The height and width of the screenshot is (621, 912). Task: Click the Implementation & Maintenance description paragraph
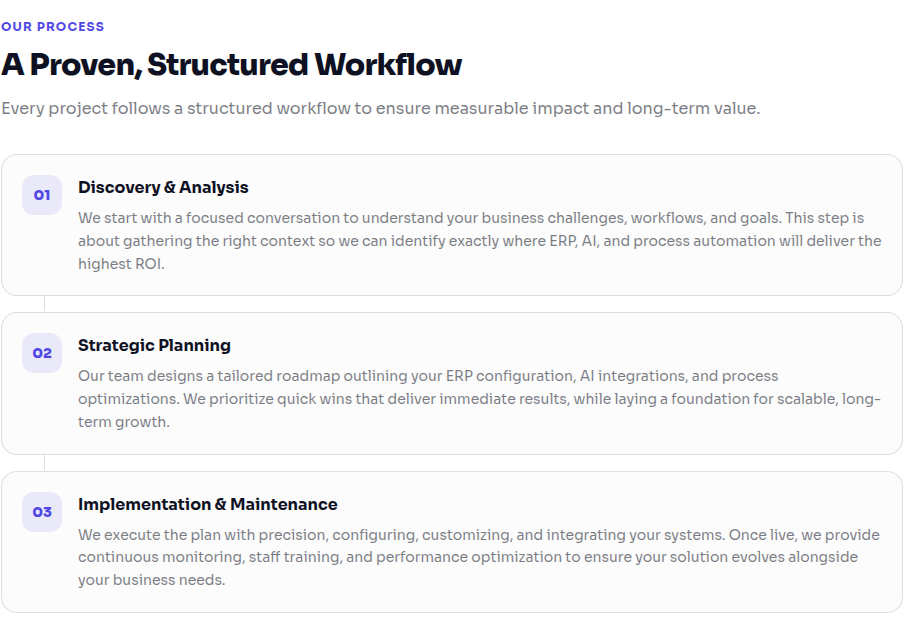click(x=479, y=557)
